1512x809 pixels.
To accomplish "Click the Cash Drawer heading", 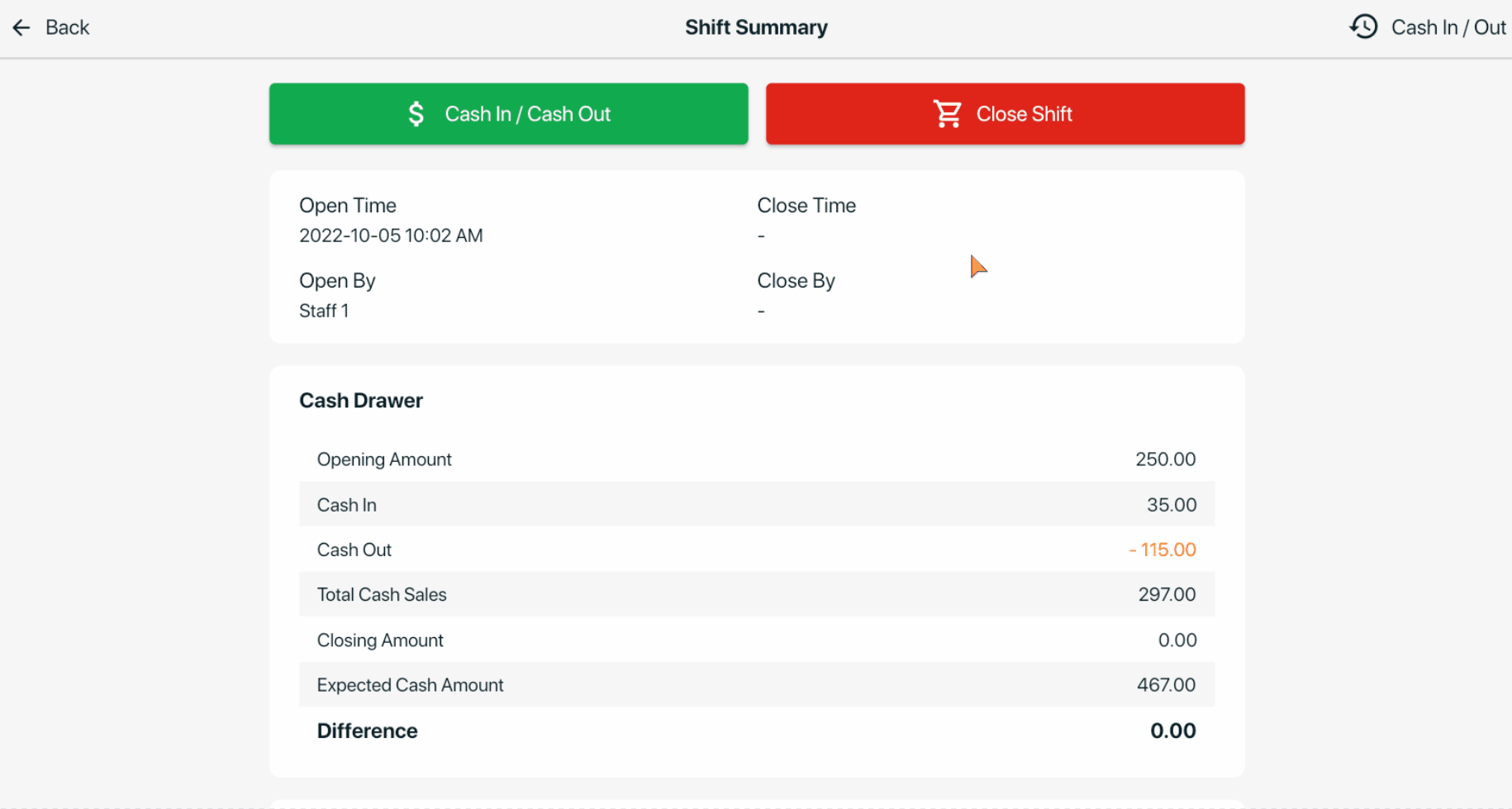I will point(361,401).
